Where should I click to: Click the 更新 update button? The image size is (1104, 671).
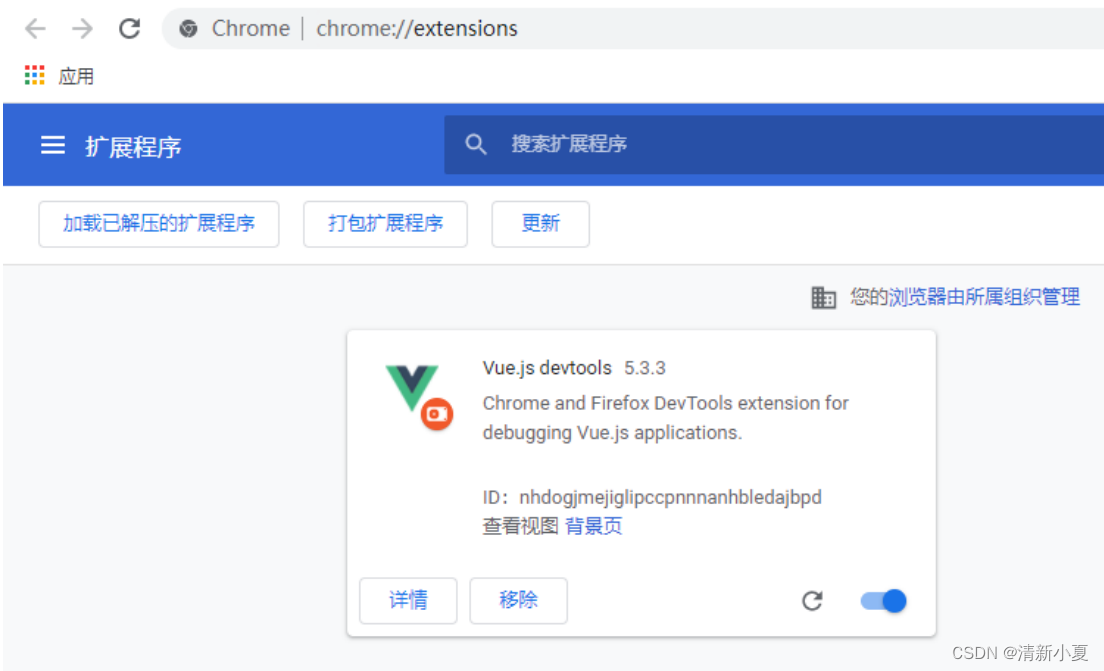(540, 224)
